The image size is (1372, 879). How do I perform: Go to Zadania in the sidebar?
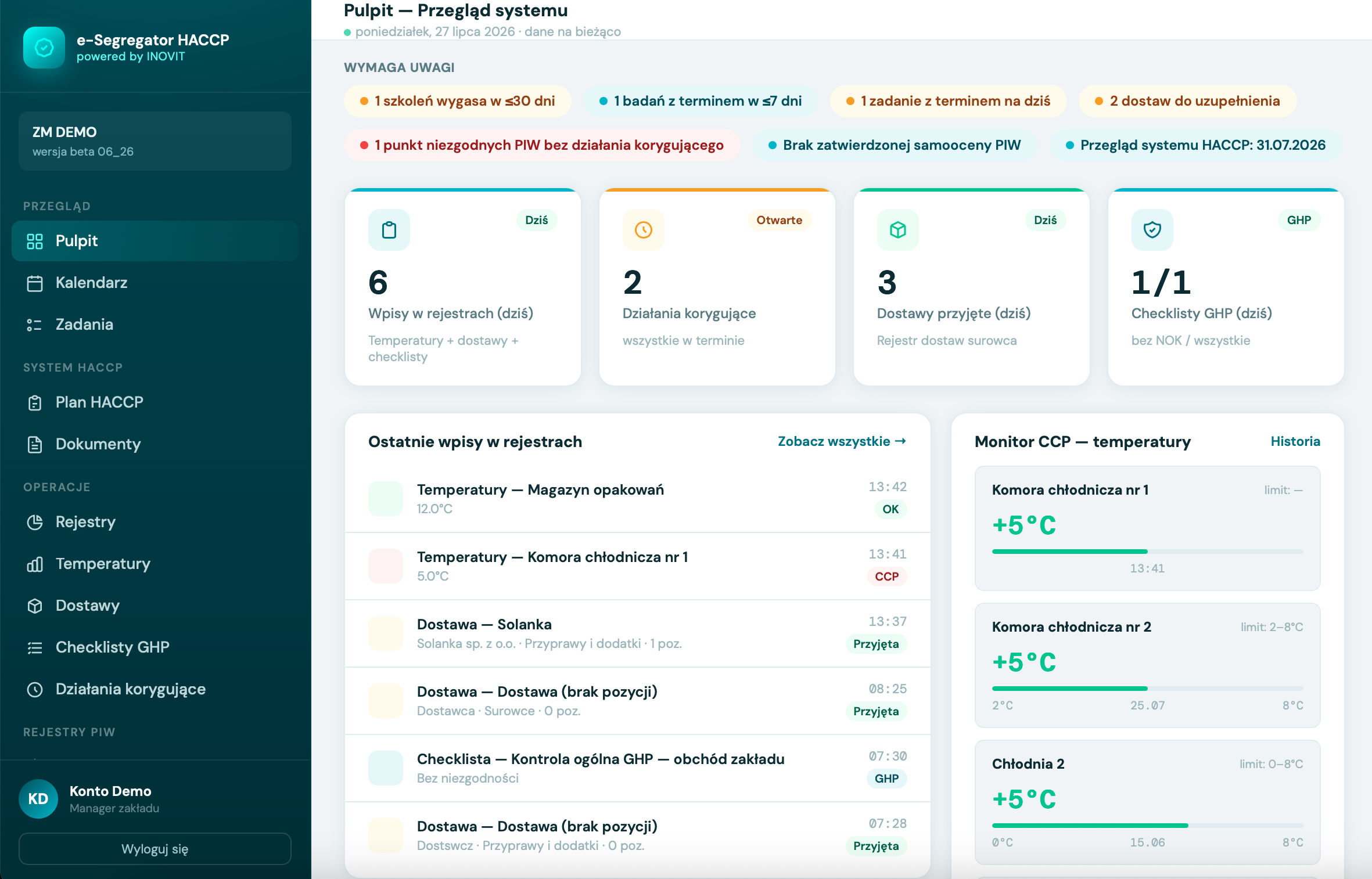click(x=155, y=325)
